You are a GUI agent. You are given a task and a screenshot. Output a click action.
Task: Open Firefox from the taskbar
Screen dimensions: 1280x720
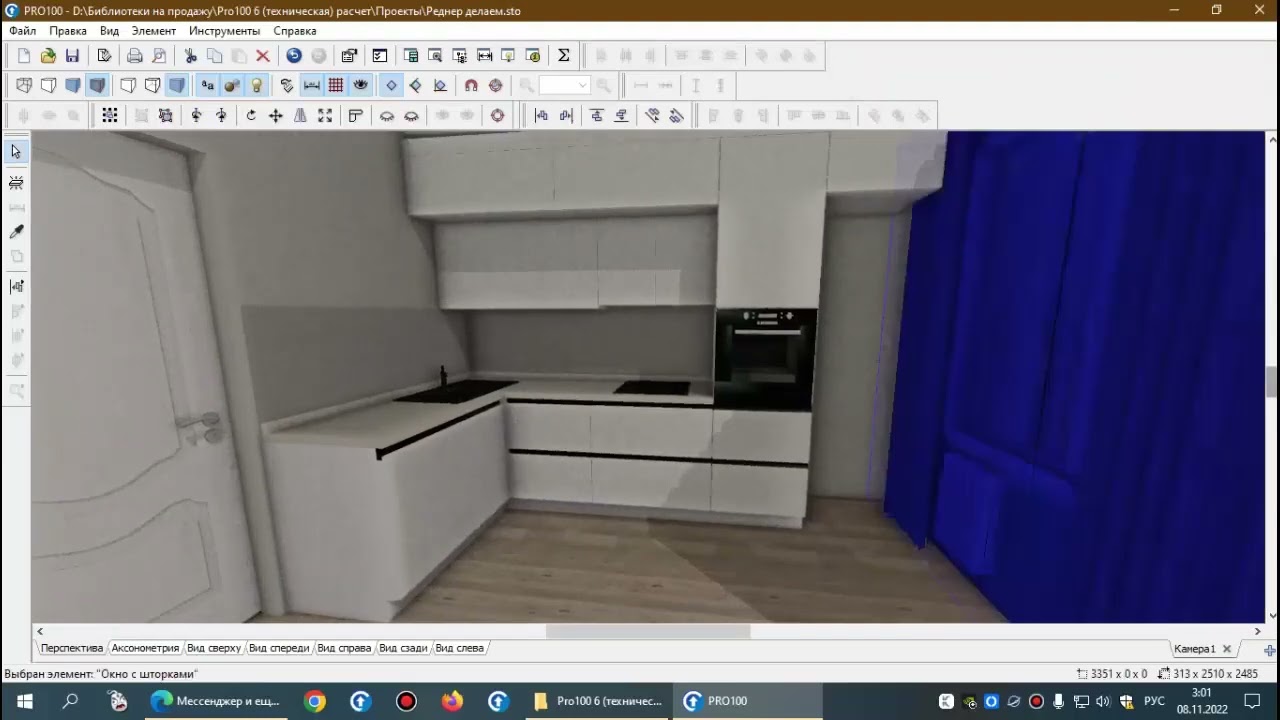(x=452, y=701)
